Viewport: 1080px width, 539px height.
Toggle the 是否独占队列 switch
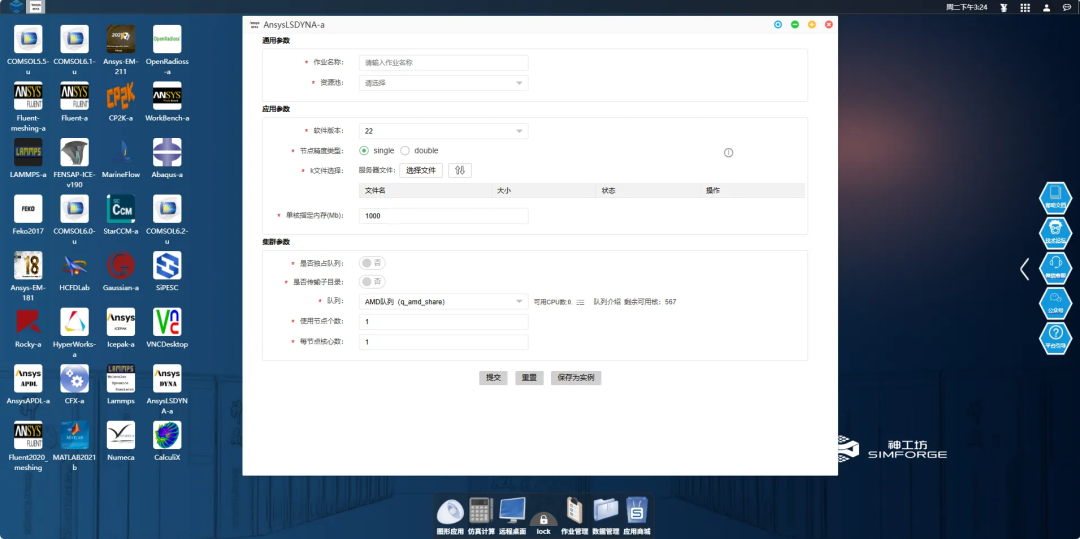pyautogui.click(x=372, y=263)
